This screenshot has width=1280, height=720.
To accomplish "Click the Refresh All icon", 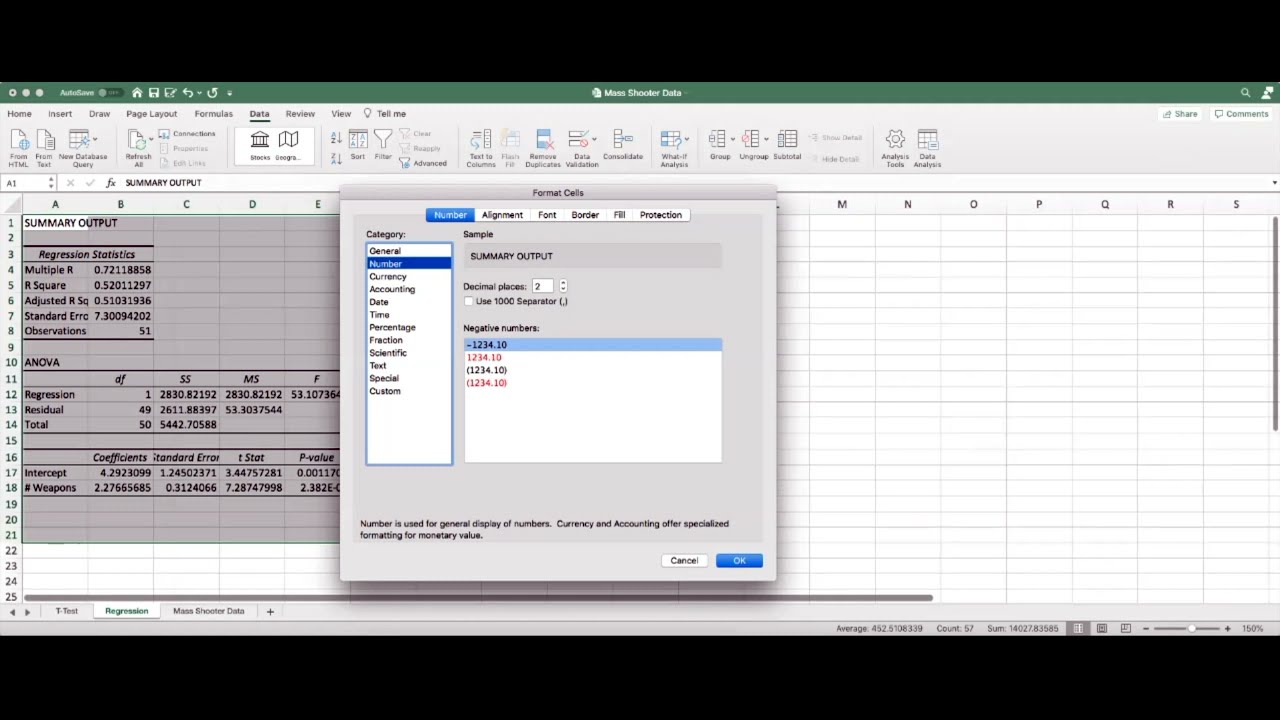I will [136, 140].
